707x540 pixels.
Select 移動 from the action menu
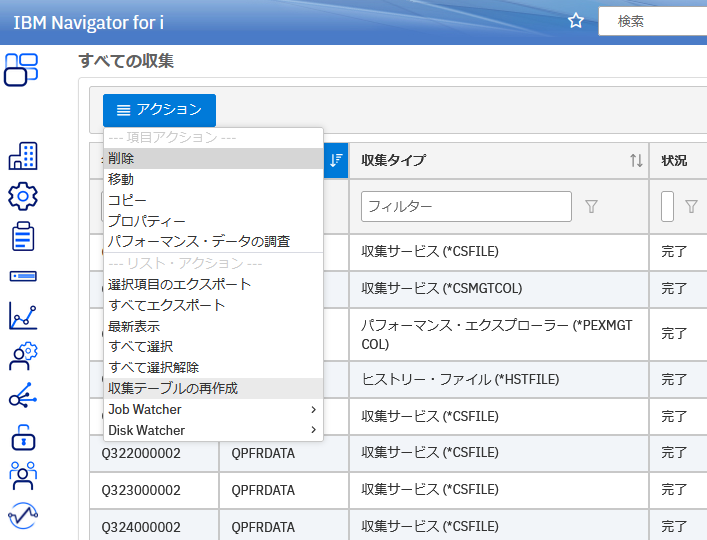pos(214,179)
